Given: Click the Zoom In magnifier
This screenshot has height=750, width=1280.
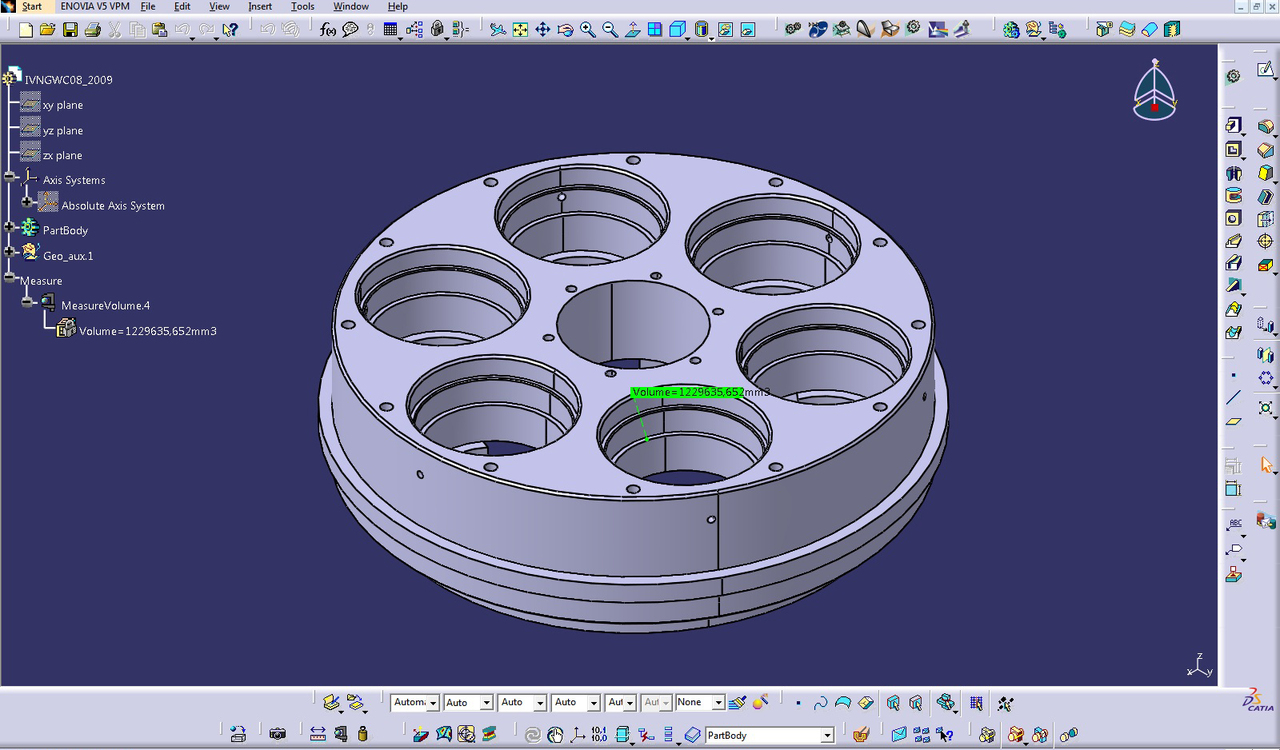Looking at the screenshot, I should tap(587, 30).
